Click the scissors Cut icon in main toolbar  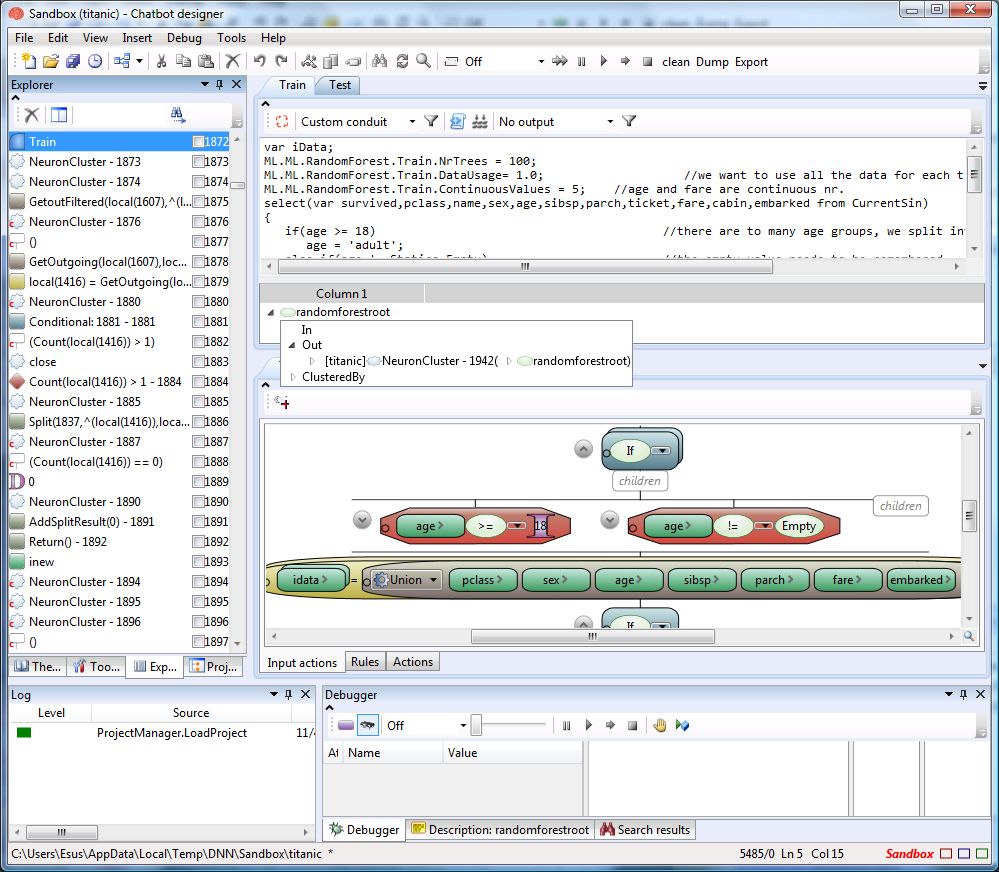pos(160,61)
